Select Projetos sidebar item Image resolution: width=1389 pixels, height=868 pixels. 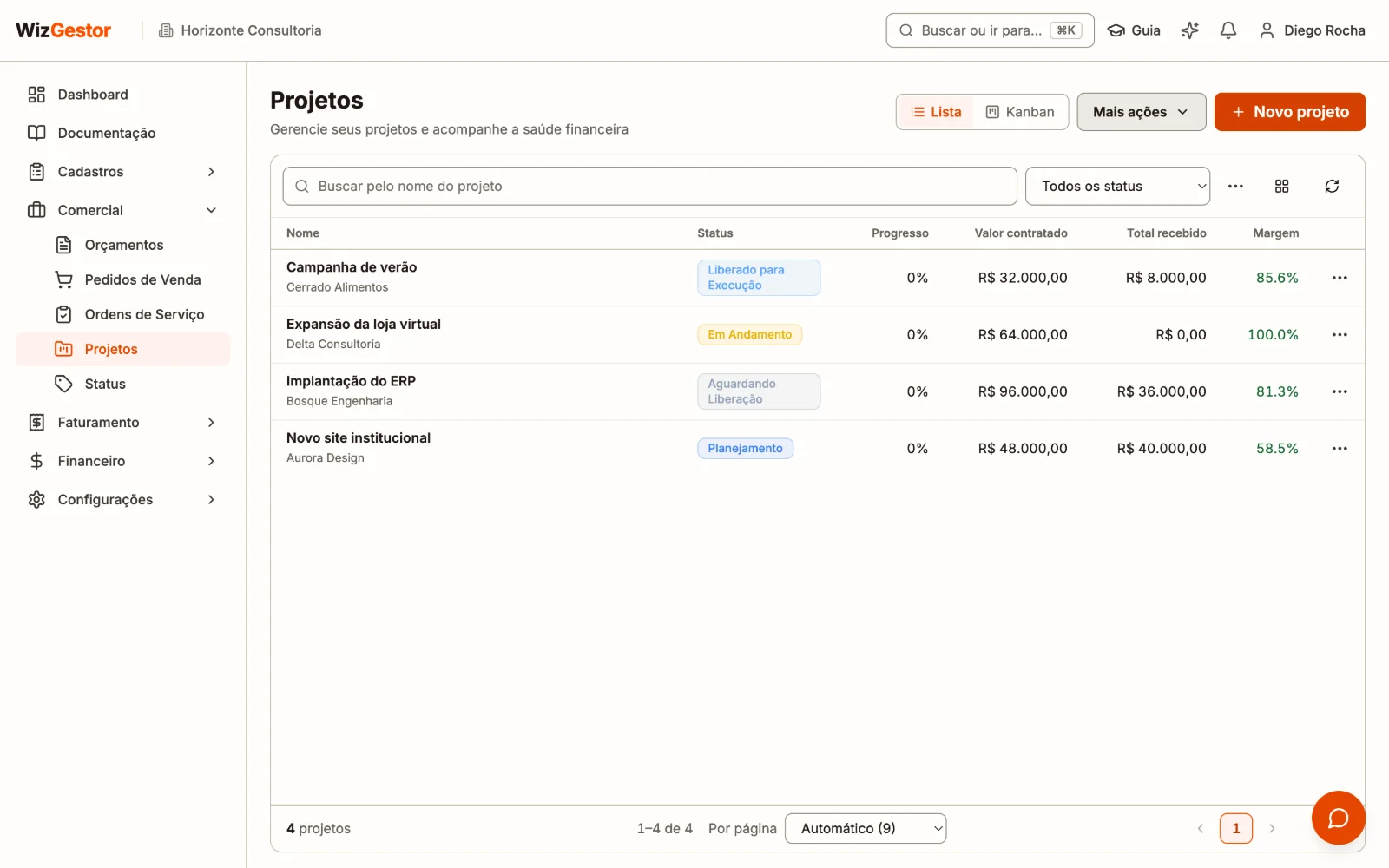coord(123,349)
